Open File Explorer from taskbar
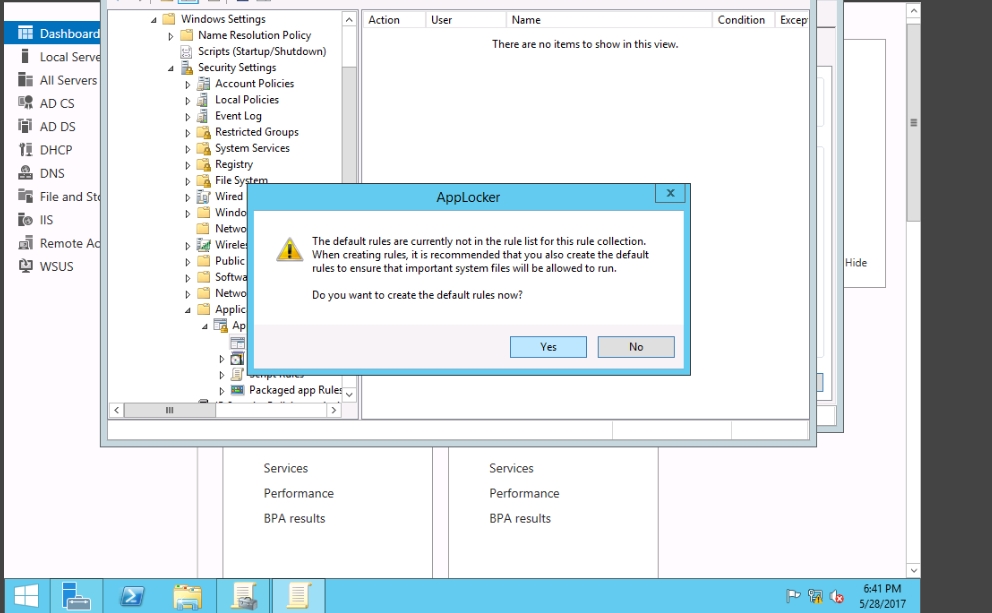The width and height of the screenshot is (992, 613). click(187, 596)
